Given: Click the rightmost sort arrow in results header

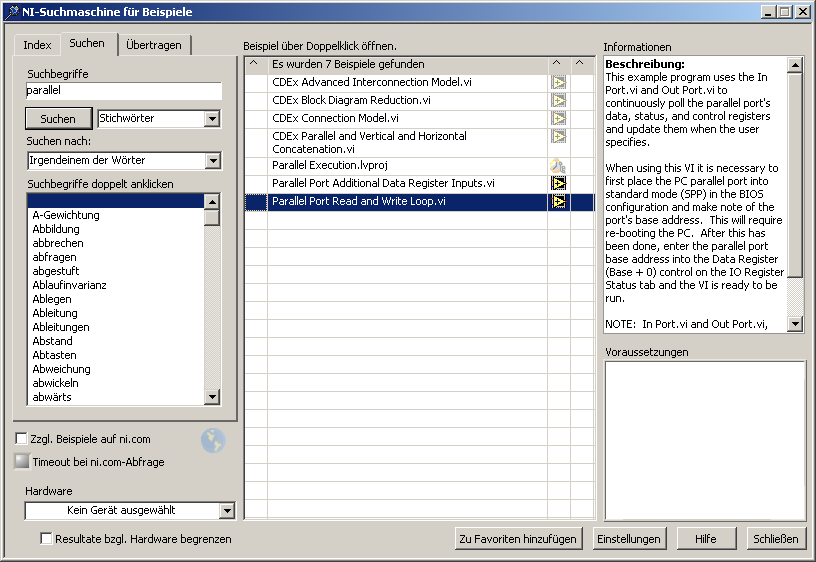Looking at the screenshot, I should (580, 63).
